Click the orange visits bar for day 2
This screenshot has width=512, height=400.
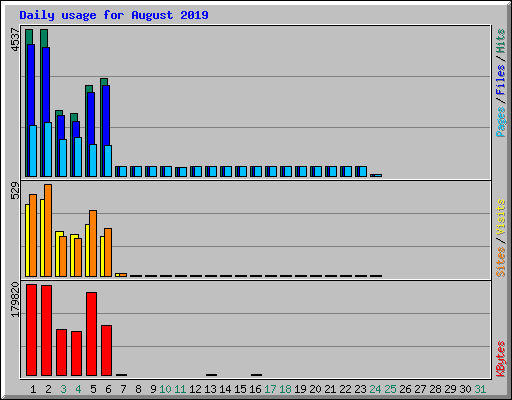48,230
